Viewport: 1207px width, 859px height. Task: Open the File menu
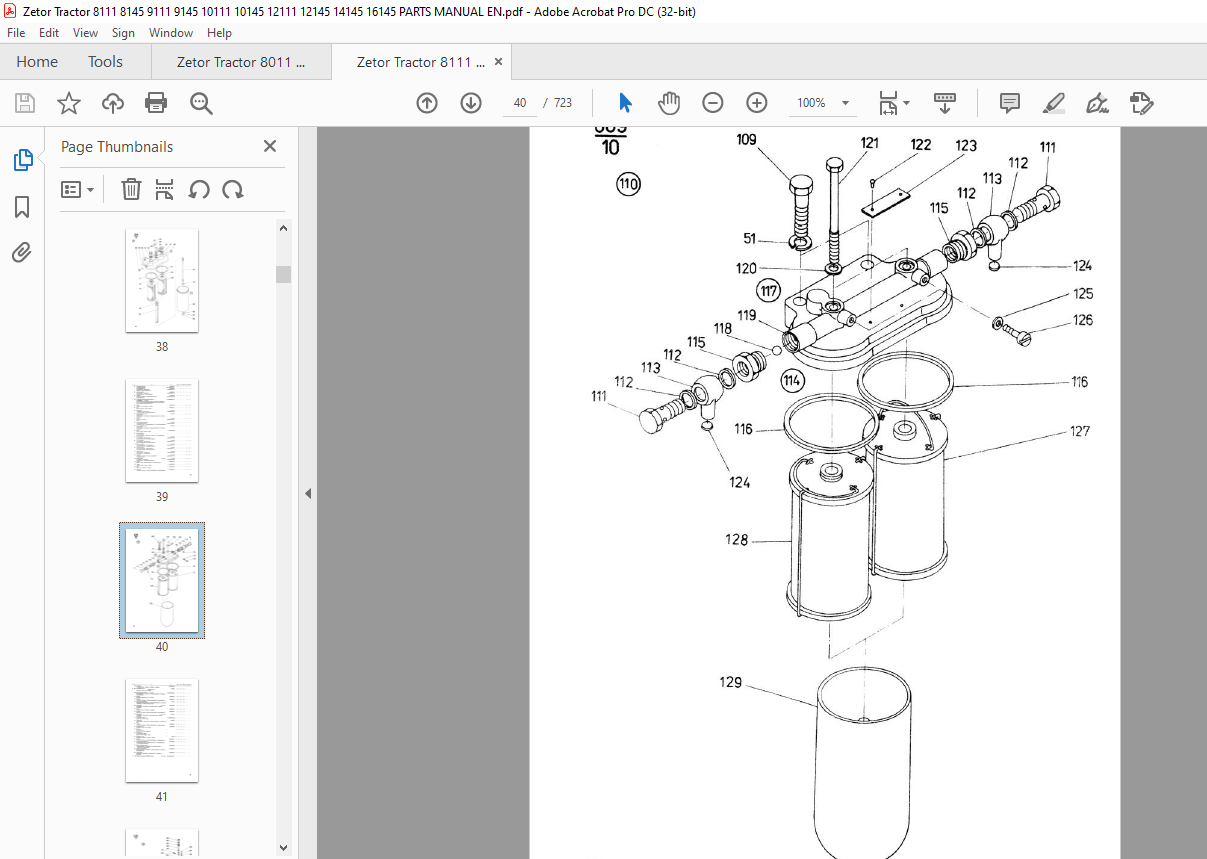17,33
